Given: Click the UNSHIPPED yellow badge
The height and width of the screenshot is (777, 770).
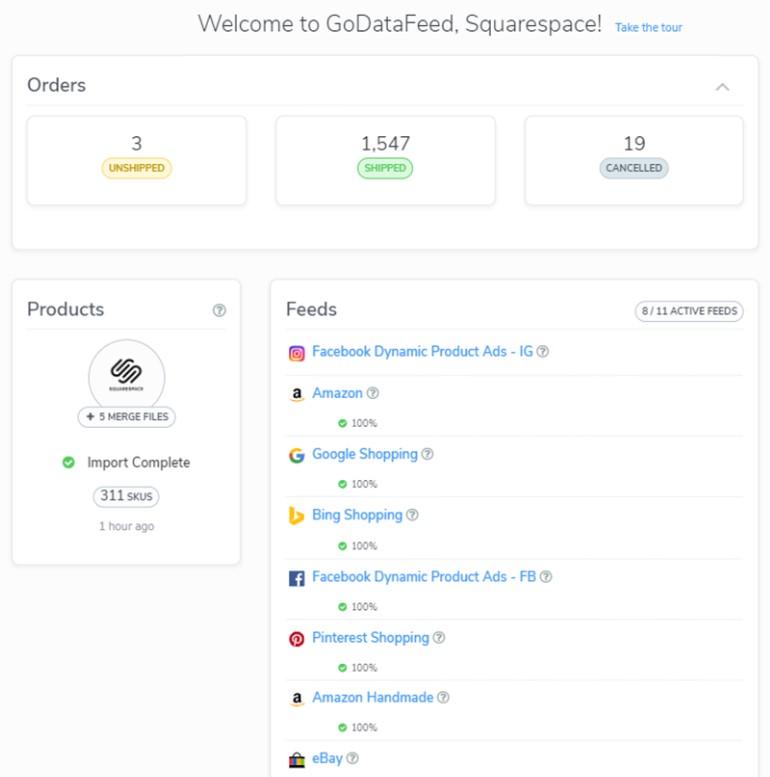Looking at the screenshot, I should tap(137, 168).
